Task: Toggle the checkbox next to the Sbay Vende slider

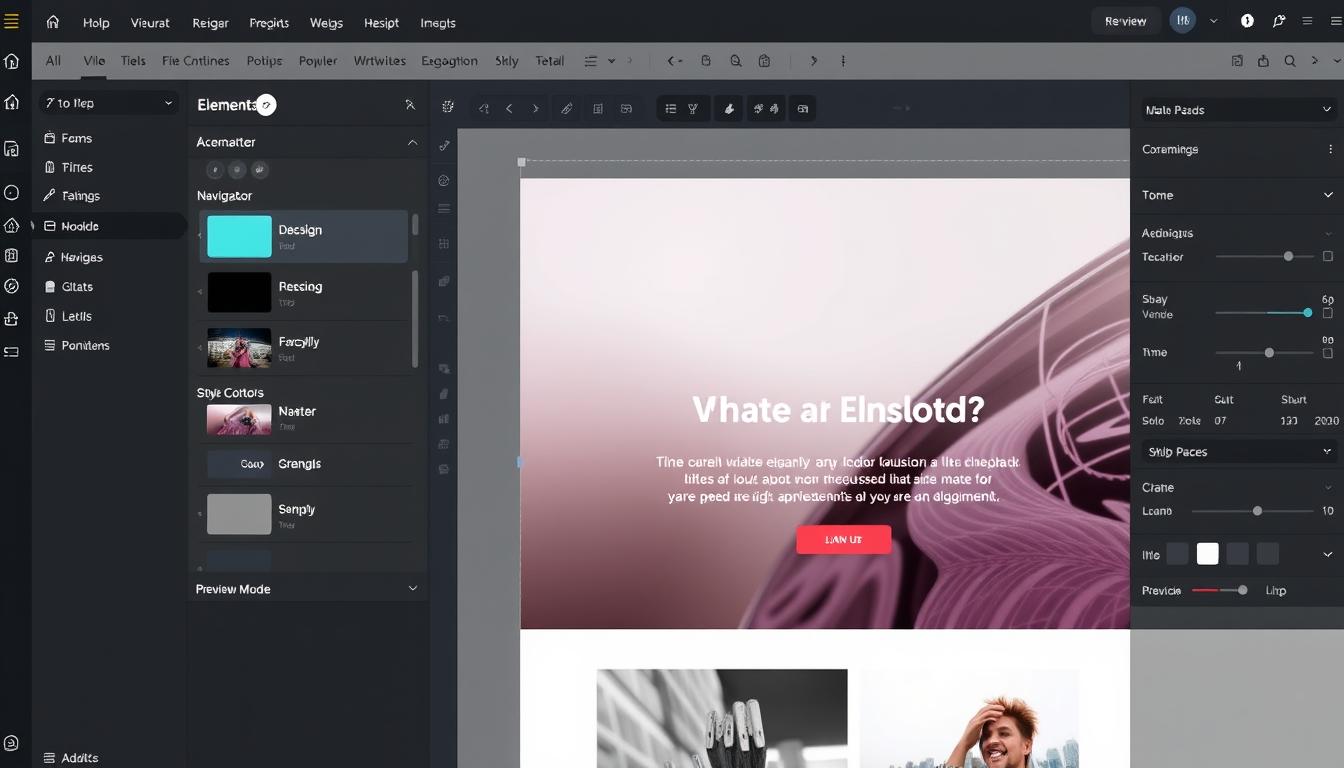Action: coord(1327,313)
